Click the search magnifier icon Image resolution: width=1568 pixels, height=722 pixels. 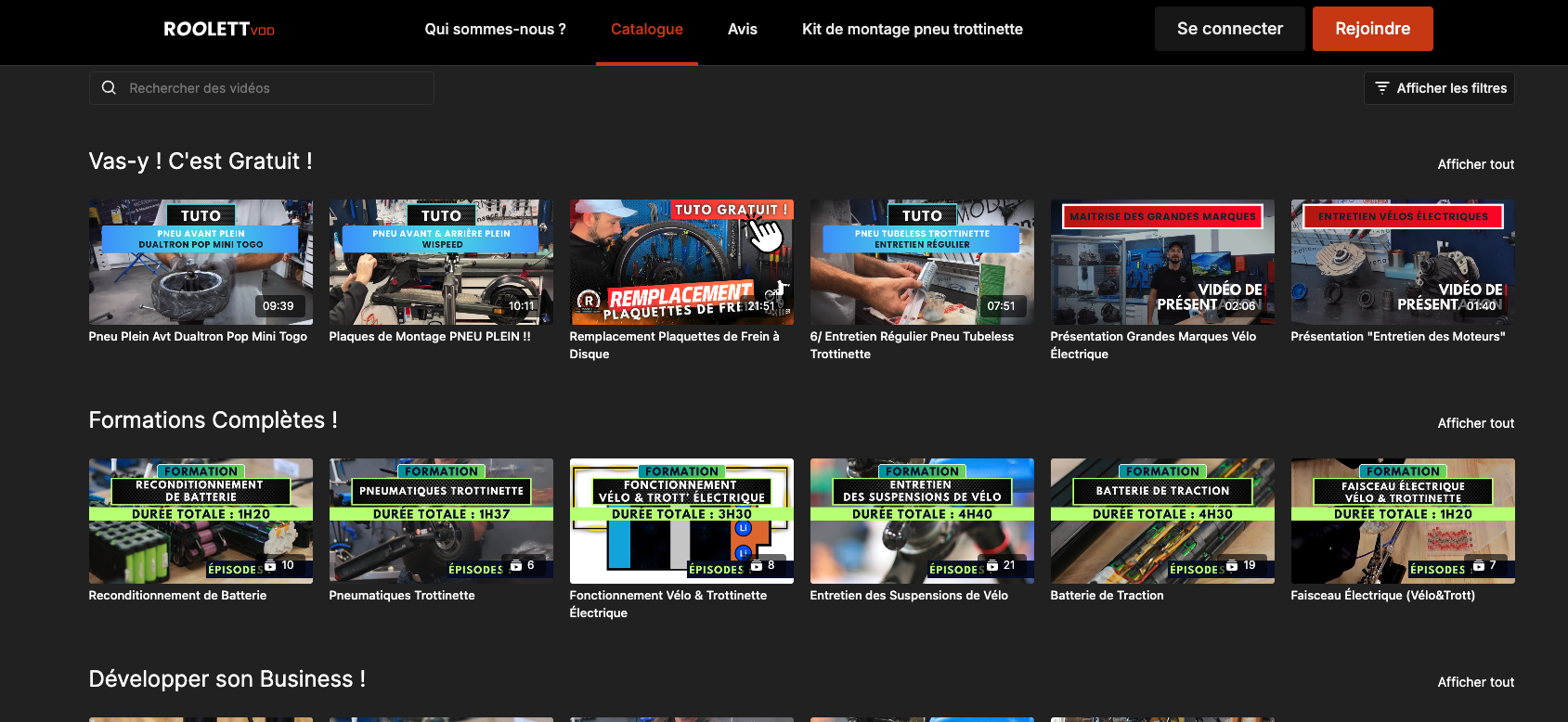pyautogui.click(x=109, y=88)
